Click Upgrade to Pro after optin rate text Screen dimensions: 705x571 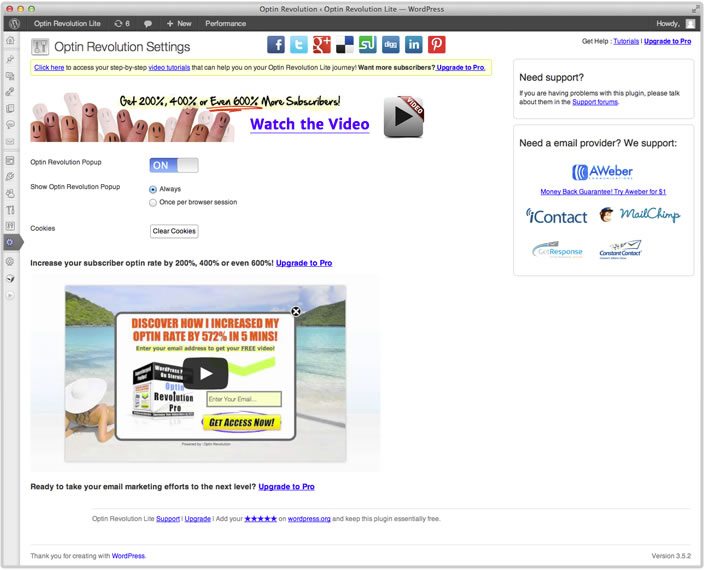pyautogui.click(x=304, y=263)
